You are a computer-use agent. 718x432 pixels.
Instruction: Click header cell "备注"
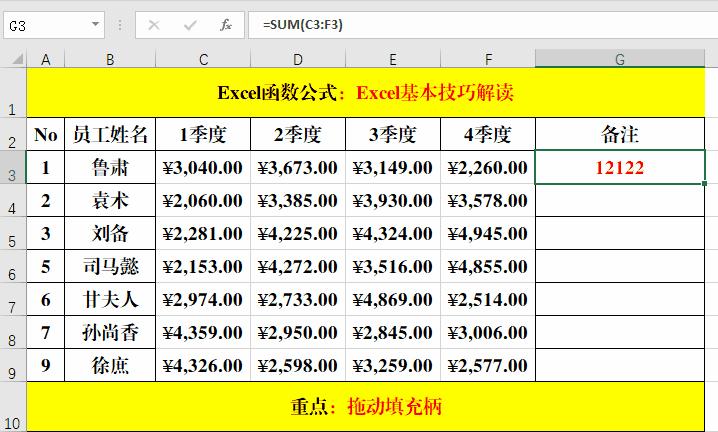pyautogui.click(x=620, y=134)
